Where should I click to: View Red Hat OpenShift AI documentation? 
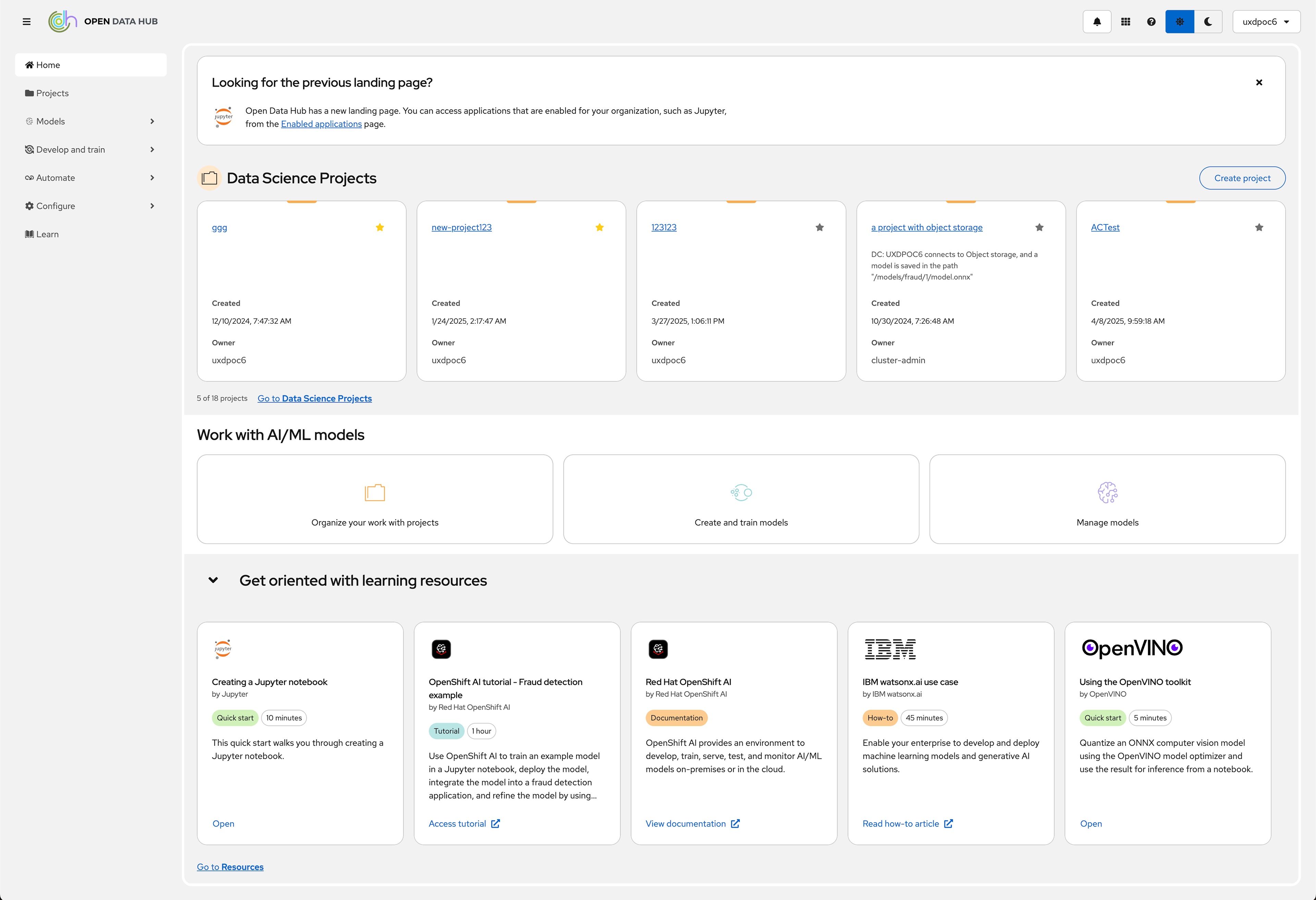(x=692, y=824)
